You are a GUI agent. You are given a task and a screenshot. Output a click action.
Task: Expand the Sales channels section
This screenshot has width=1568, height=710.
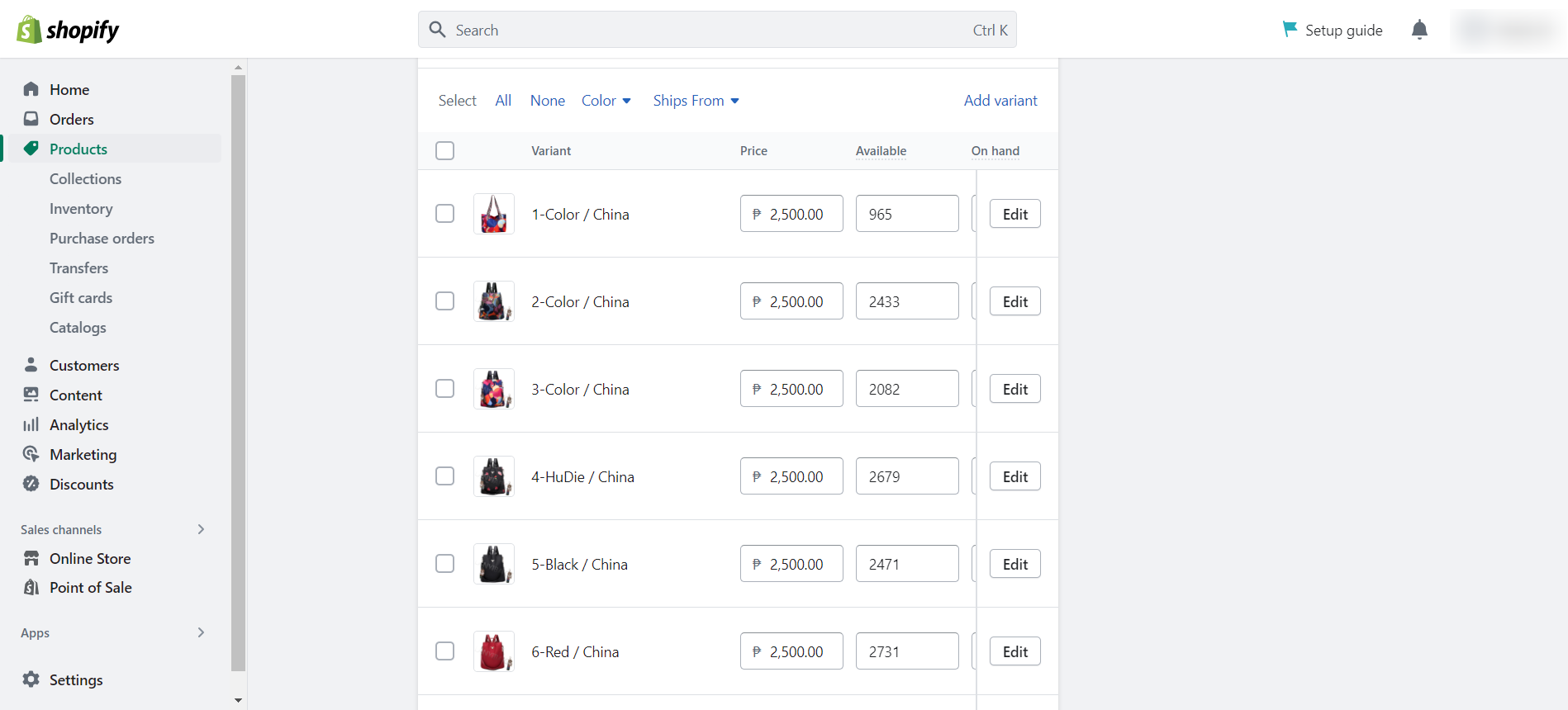(x=201, y=529)
